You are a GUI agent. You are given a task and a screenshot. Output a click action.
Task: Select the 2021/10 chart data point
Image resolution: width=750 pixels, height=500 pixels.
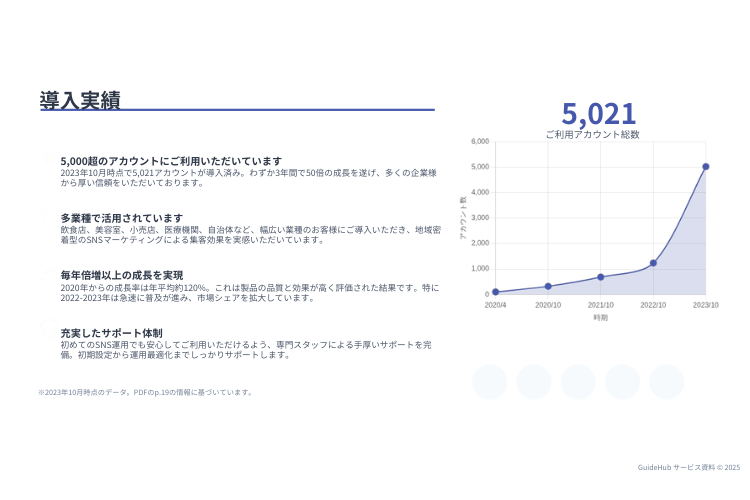click(x=600, y=277)
